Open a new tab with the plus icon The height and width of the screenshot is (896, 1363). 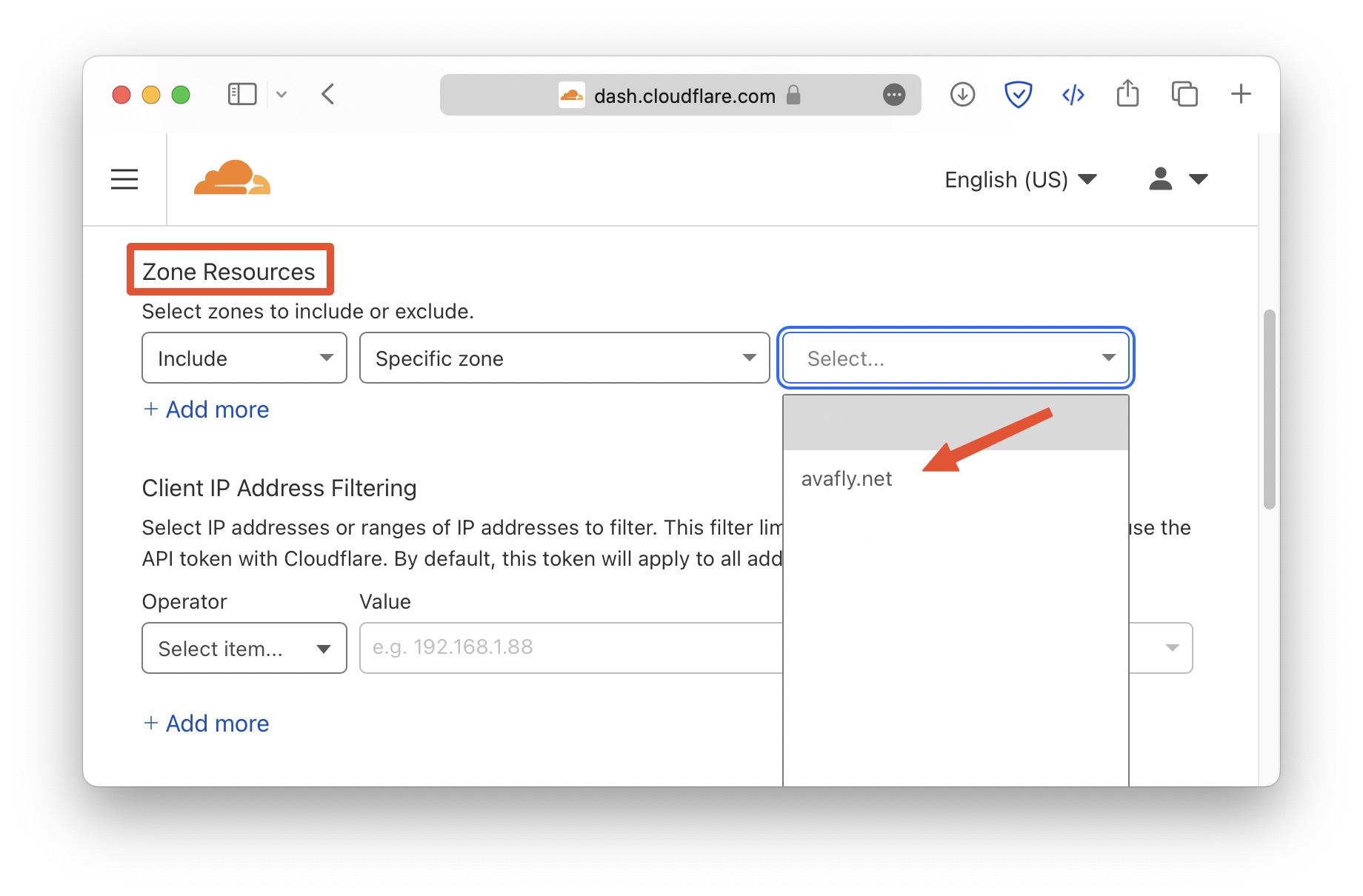tap(1241, 94)
